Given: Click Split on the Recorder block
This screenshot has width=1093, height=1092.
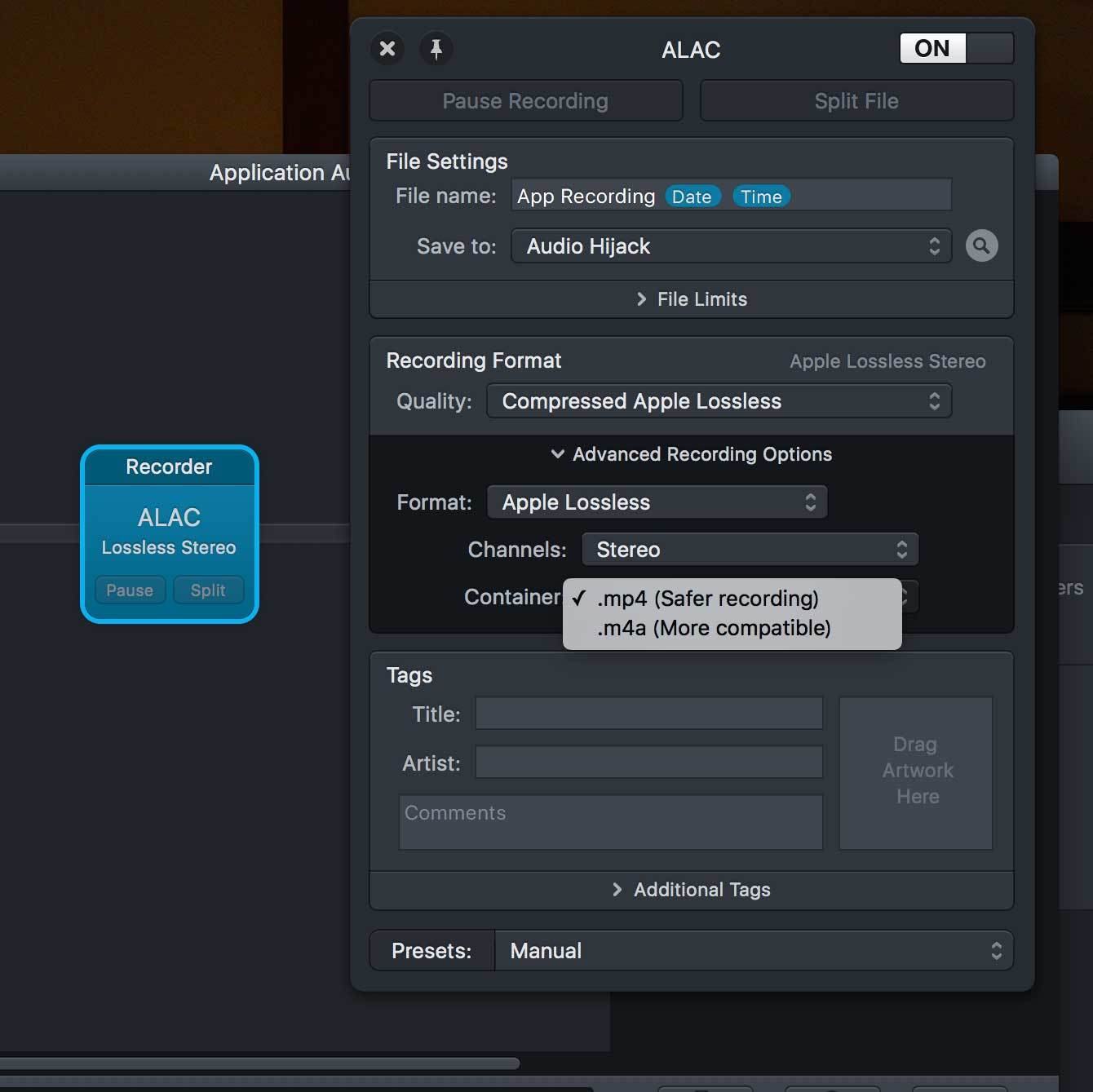Looking at the screenshot, I should coord(208,590).
